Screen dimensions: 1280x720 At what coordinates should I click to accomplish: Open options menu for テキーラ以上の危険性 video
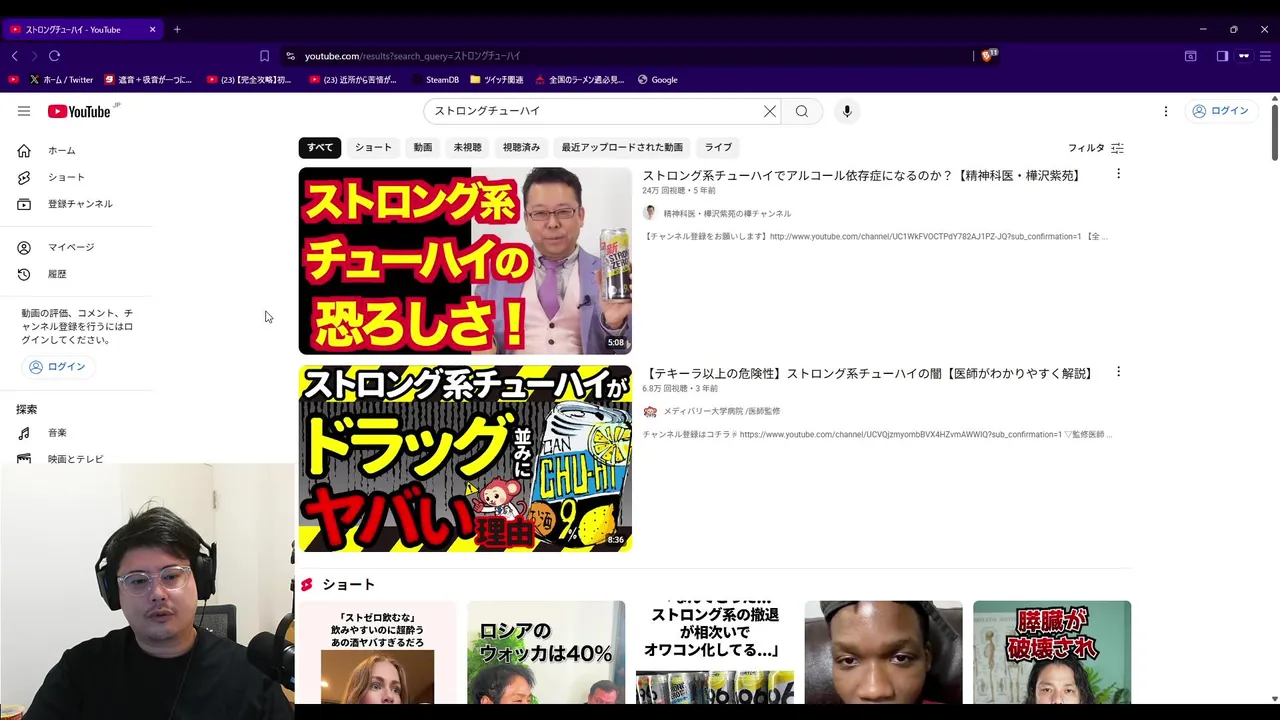click(1118, 372)
